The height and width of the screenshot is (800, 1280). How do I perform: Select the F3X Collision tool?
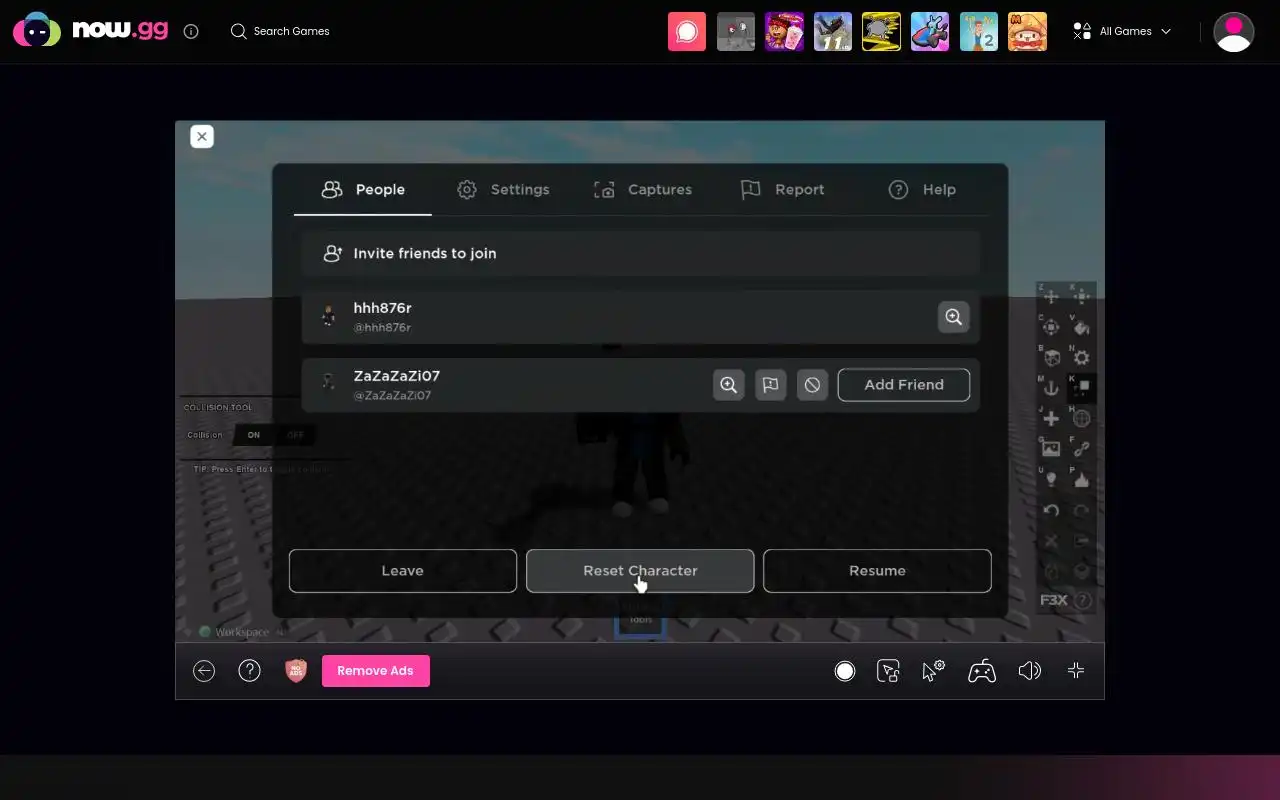1081,388
